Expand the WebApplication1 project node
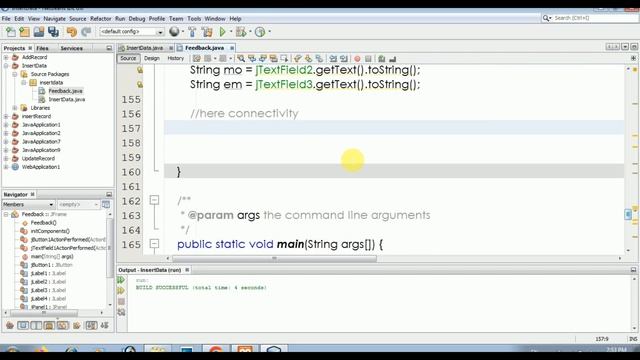This screenshot has height=360, width=640. (x=6, y=167)
